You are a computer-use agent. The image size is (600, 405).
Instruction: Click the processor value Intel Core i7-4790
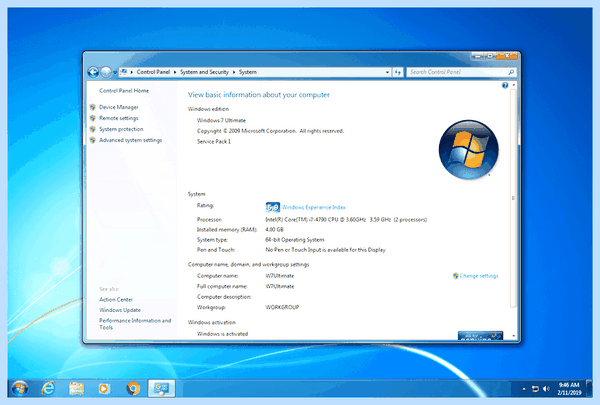pyautogui.click(x=346, y=220)
